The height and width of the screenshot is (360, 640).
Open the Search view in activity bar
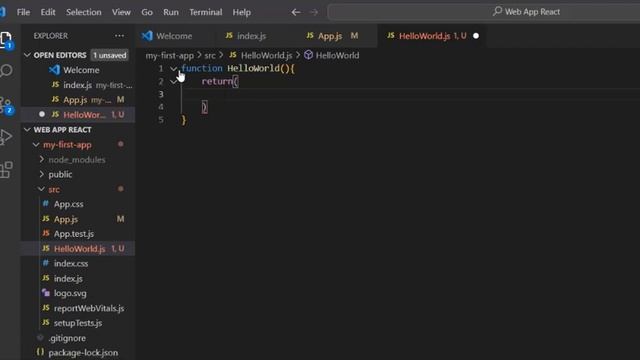click(x=6, y=71)
